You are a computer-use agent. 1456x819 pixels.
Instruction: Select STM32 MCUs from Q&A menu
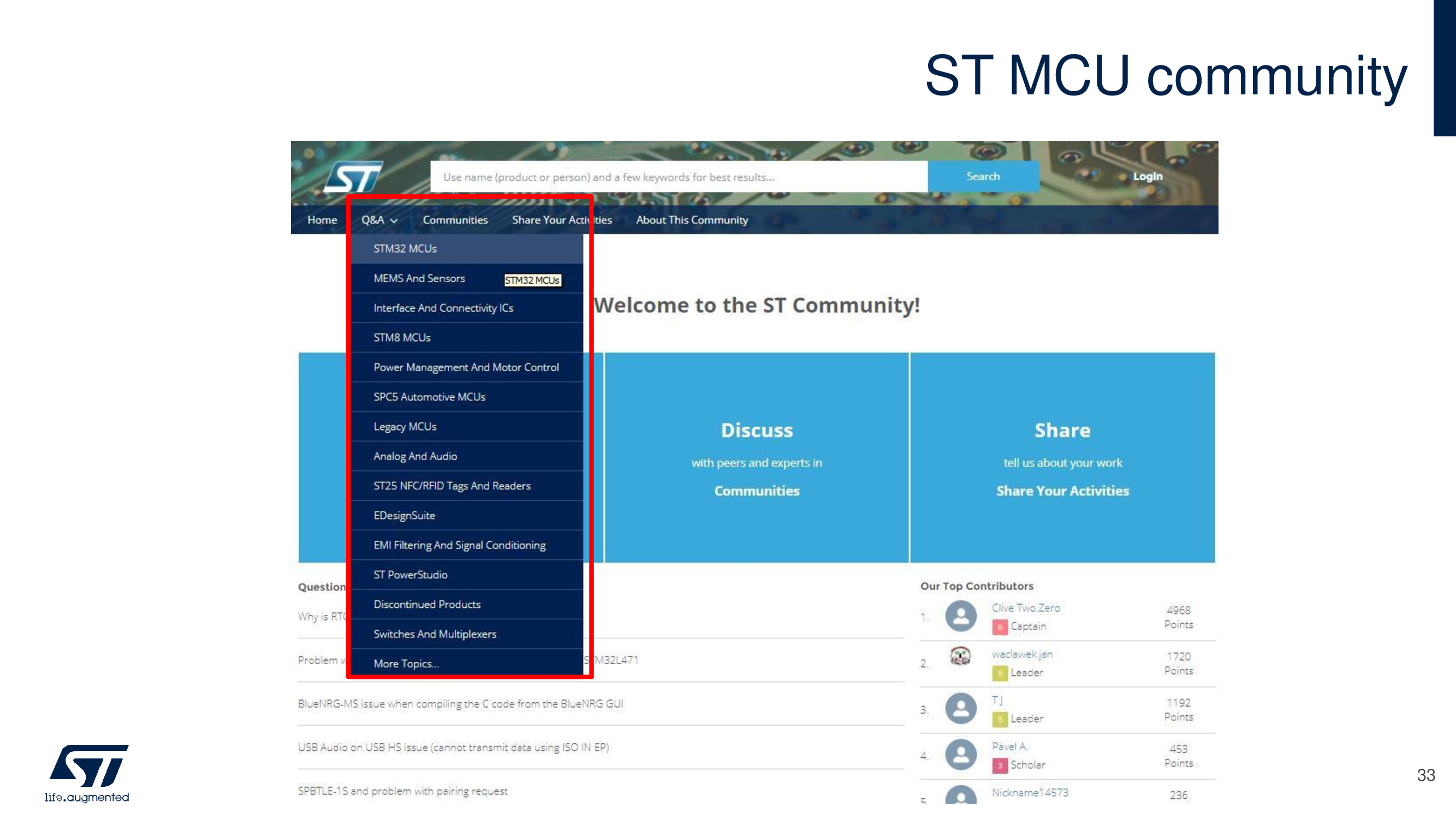pos(405,248)
